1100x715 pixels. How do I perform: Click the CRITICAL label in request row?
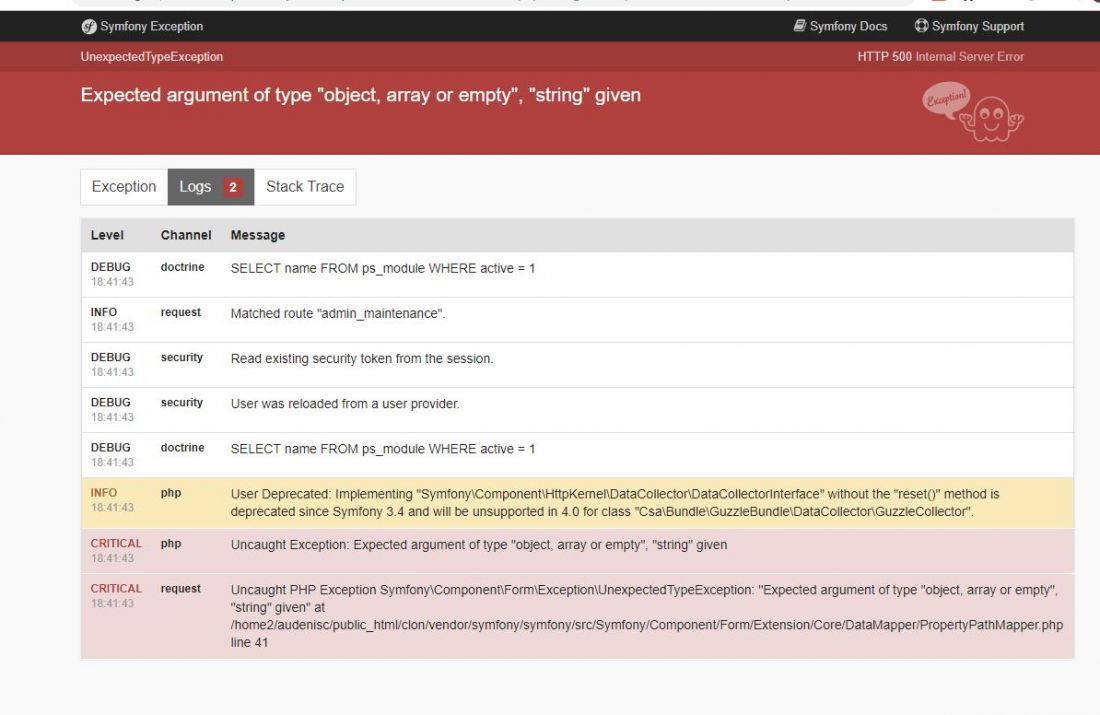click(116, 589)
